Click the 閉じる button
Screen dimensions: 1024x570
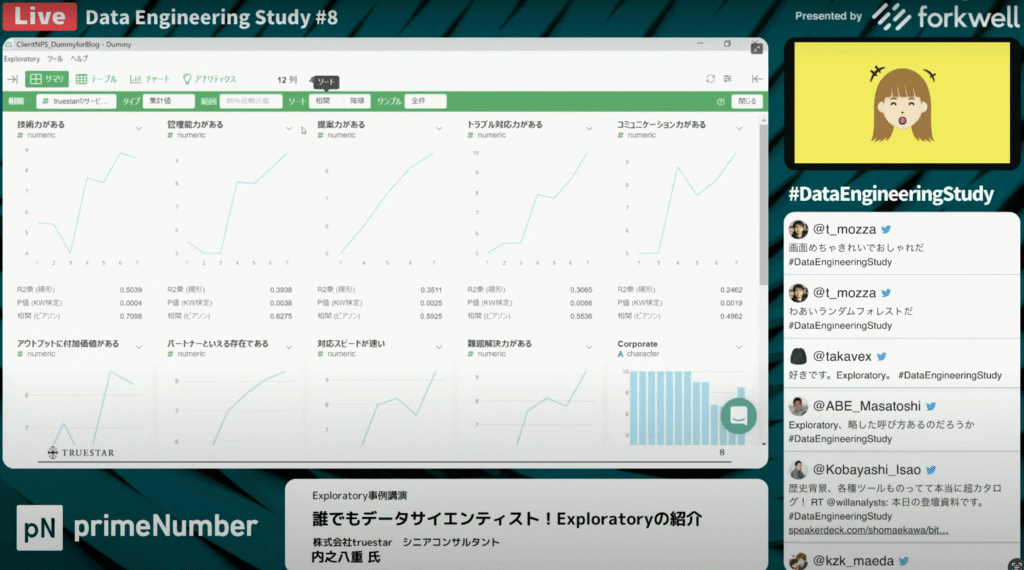pos(747,102)
